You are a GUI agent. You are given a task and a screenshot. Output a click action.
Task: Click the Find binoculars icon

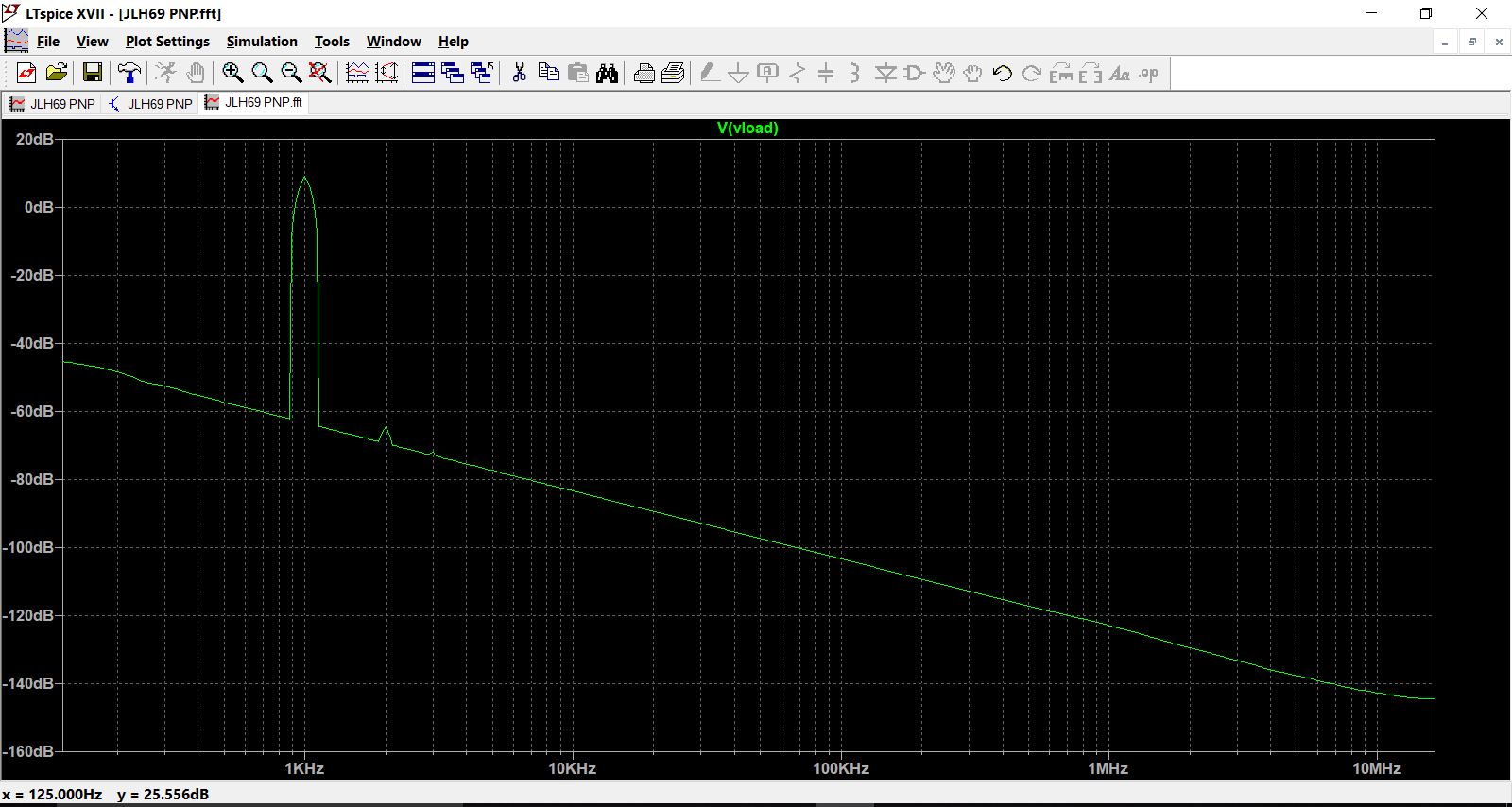(x=607, y=73)
